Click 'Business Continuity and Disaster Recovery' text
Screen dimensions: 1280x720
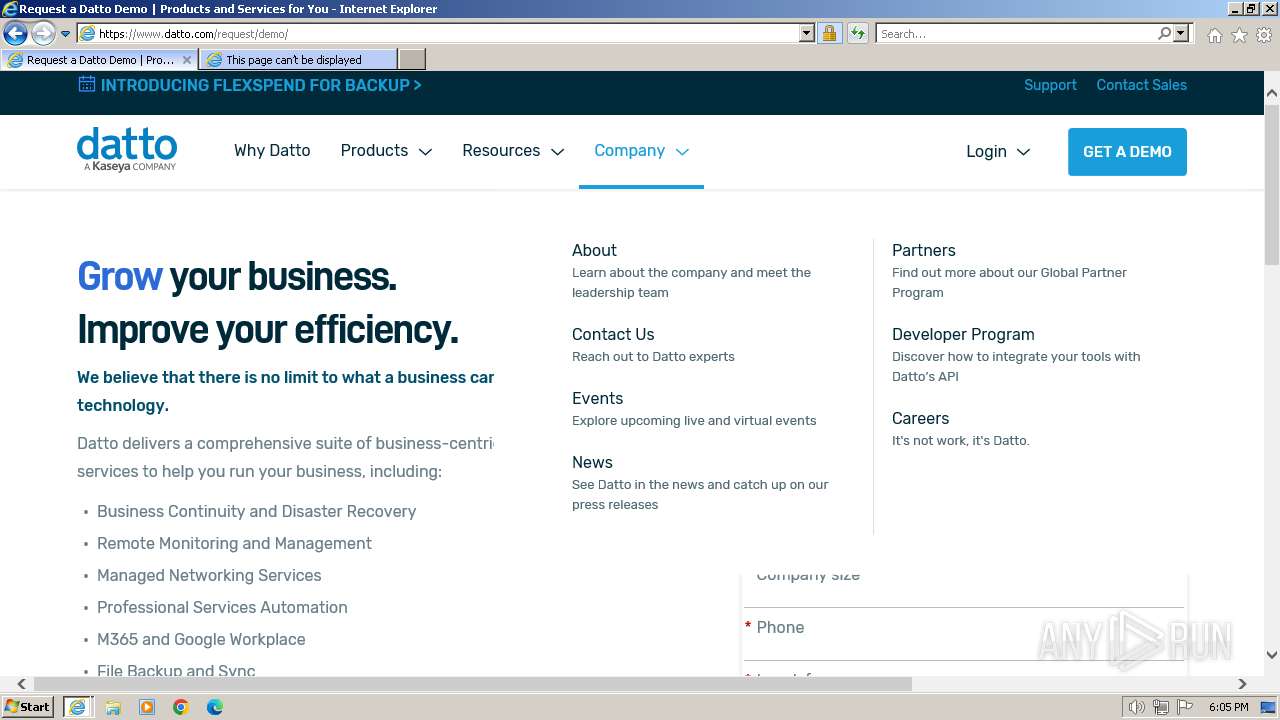point(256,511)
